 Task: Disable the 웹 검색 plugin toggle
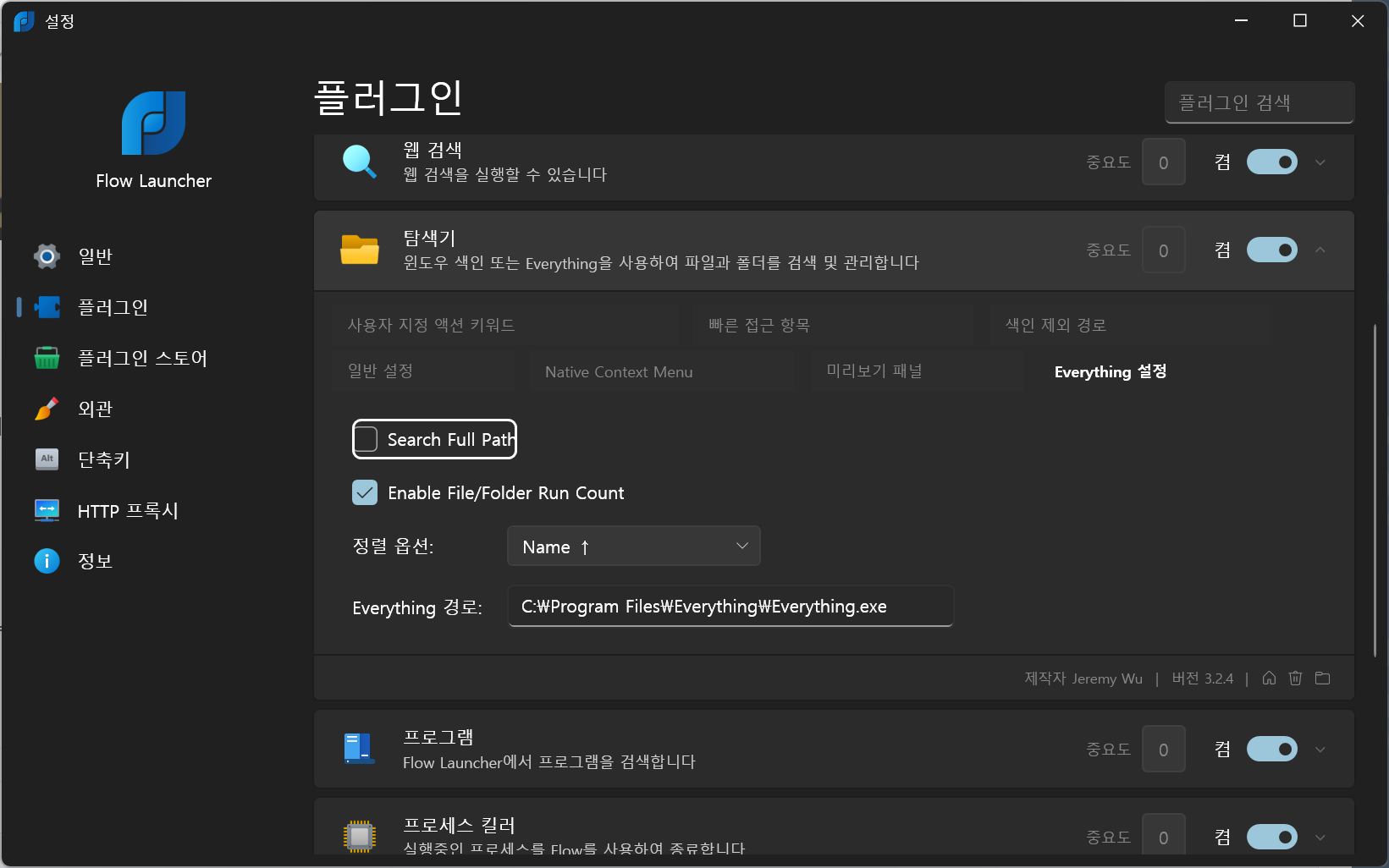point(1271,162)
